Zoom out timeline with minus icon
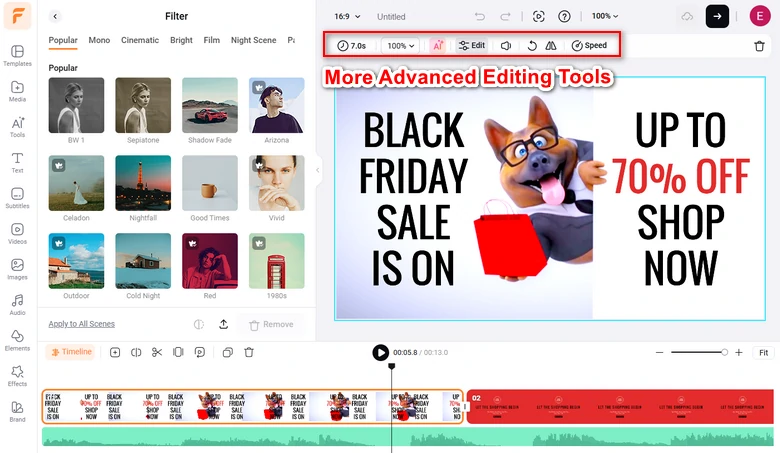This screenshot has width=780, height=453. [x=660, y=353]
